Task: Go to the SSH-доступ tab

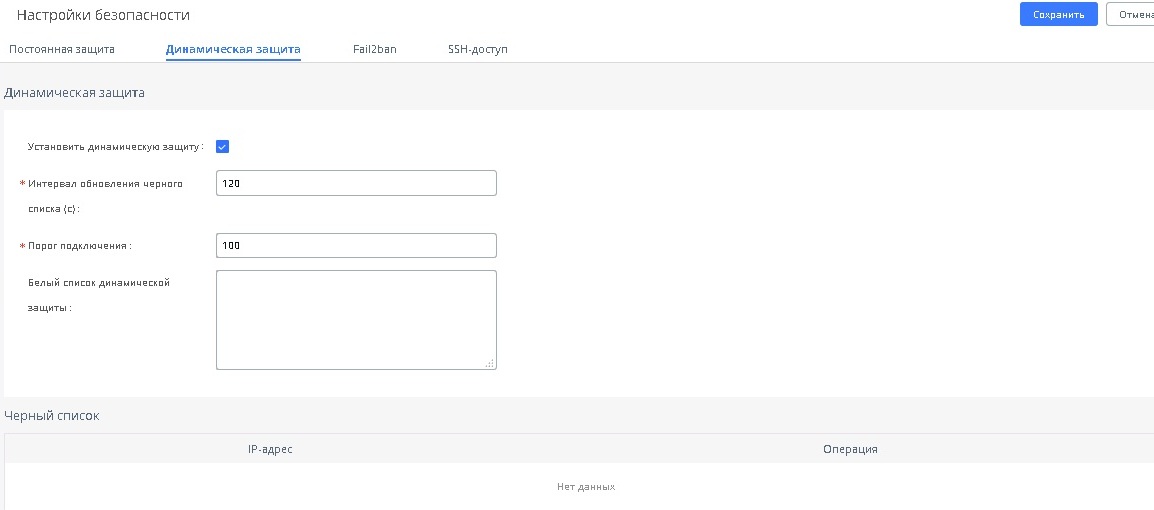Action: click(x=478, y=49)
